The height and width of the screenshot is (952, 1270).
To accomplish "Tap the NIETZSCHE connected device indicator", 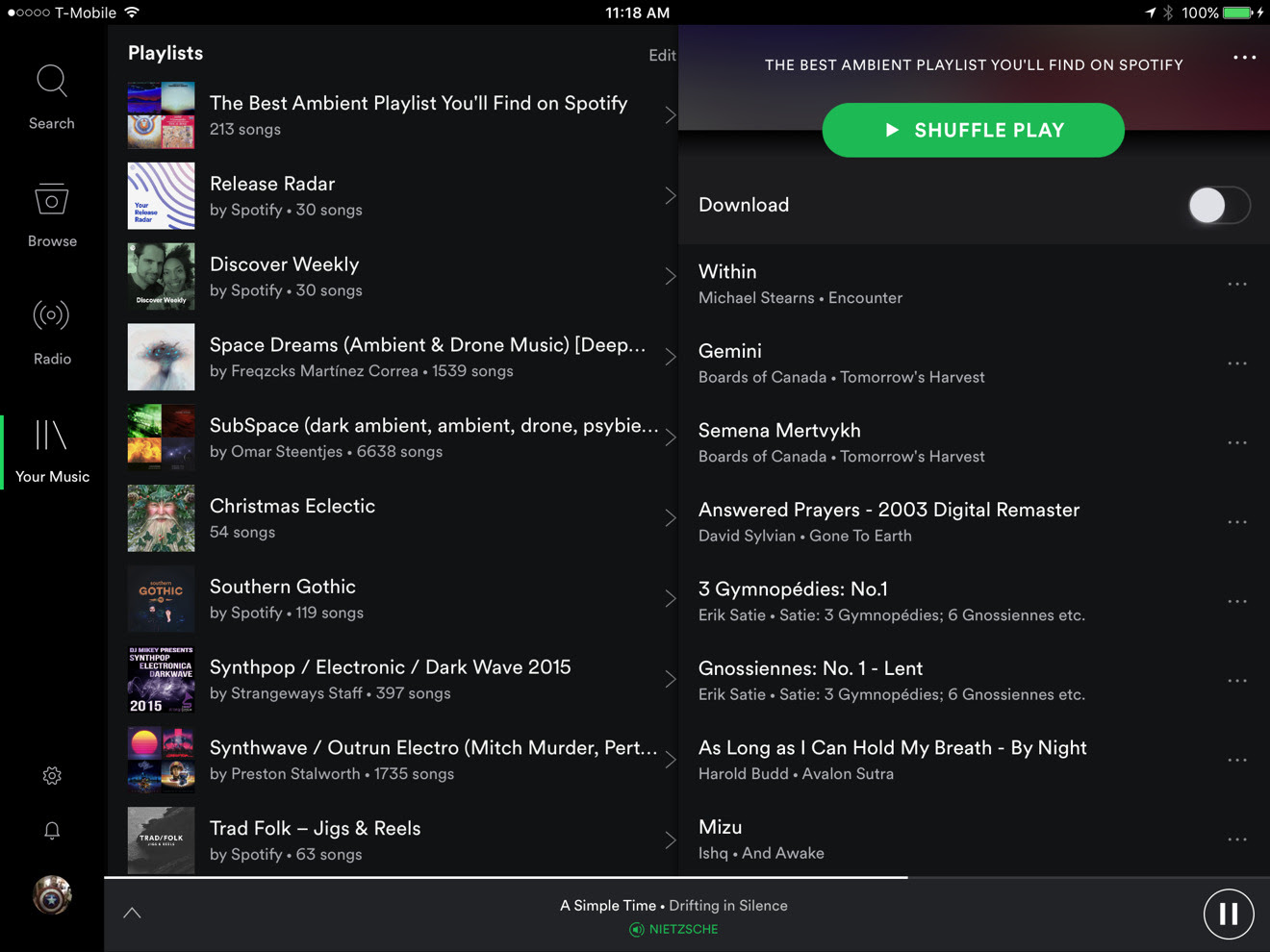I will (x=673, y=929).
